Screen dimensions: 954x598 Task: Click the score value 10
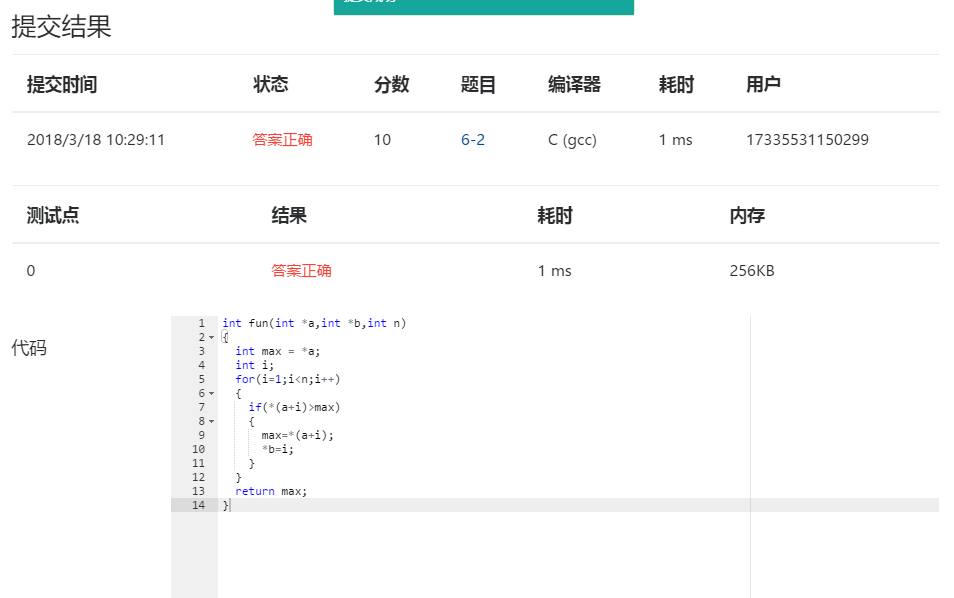[x=382, y=140]
